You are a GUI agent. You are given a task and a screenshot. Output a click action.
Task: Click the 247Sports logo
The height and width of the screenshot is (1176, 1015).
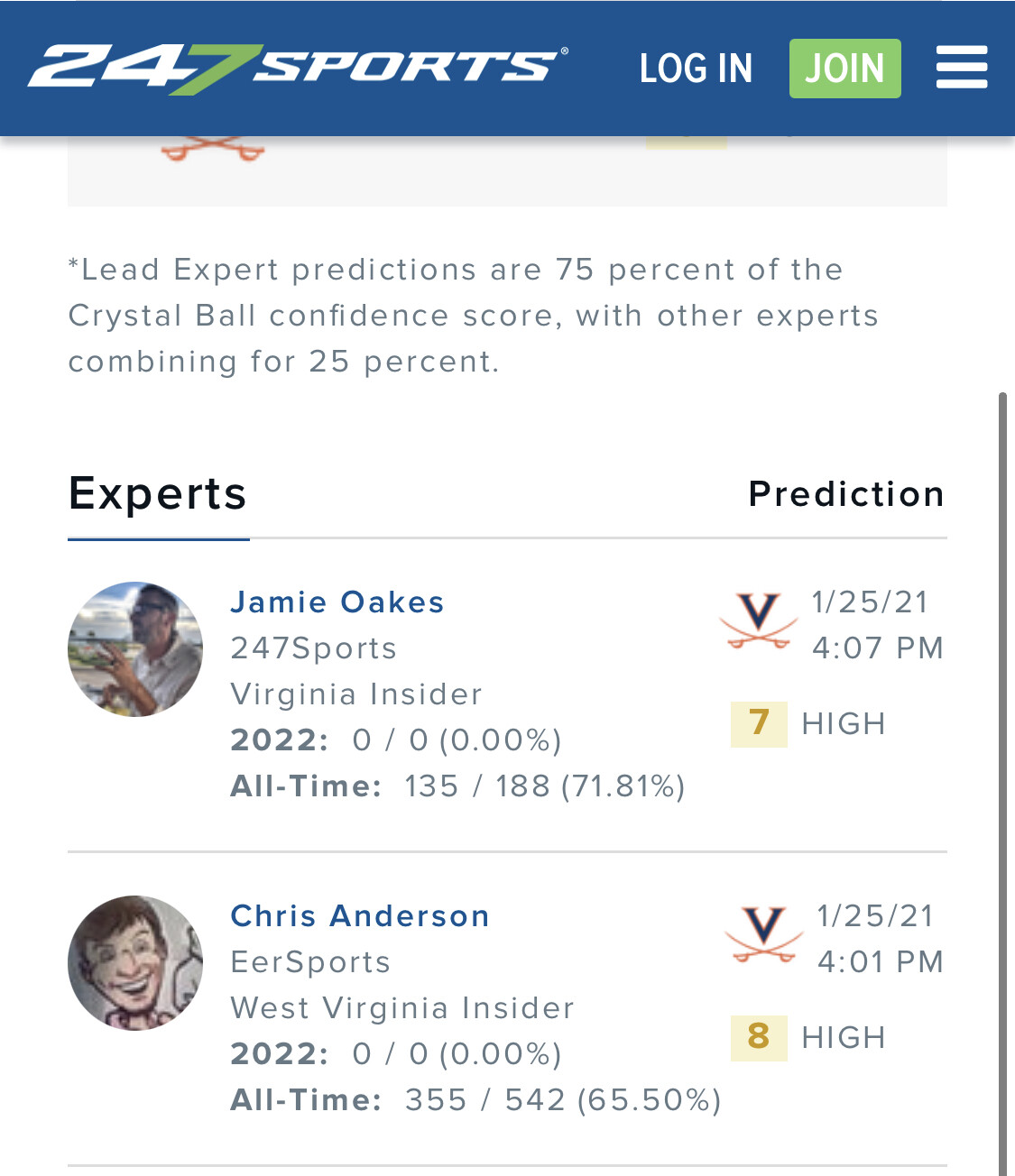tap(298, 68)
